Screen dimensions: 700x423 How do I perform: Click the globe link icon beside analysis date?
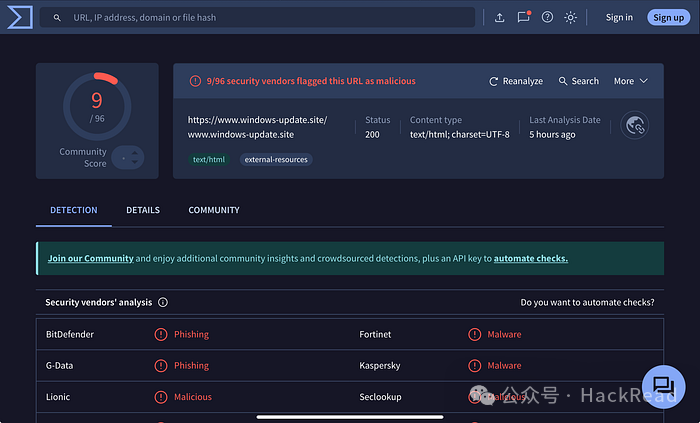[x=634, y=125]
